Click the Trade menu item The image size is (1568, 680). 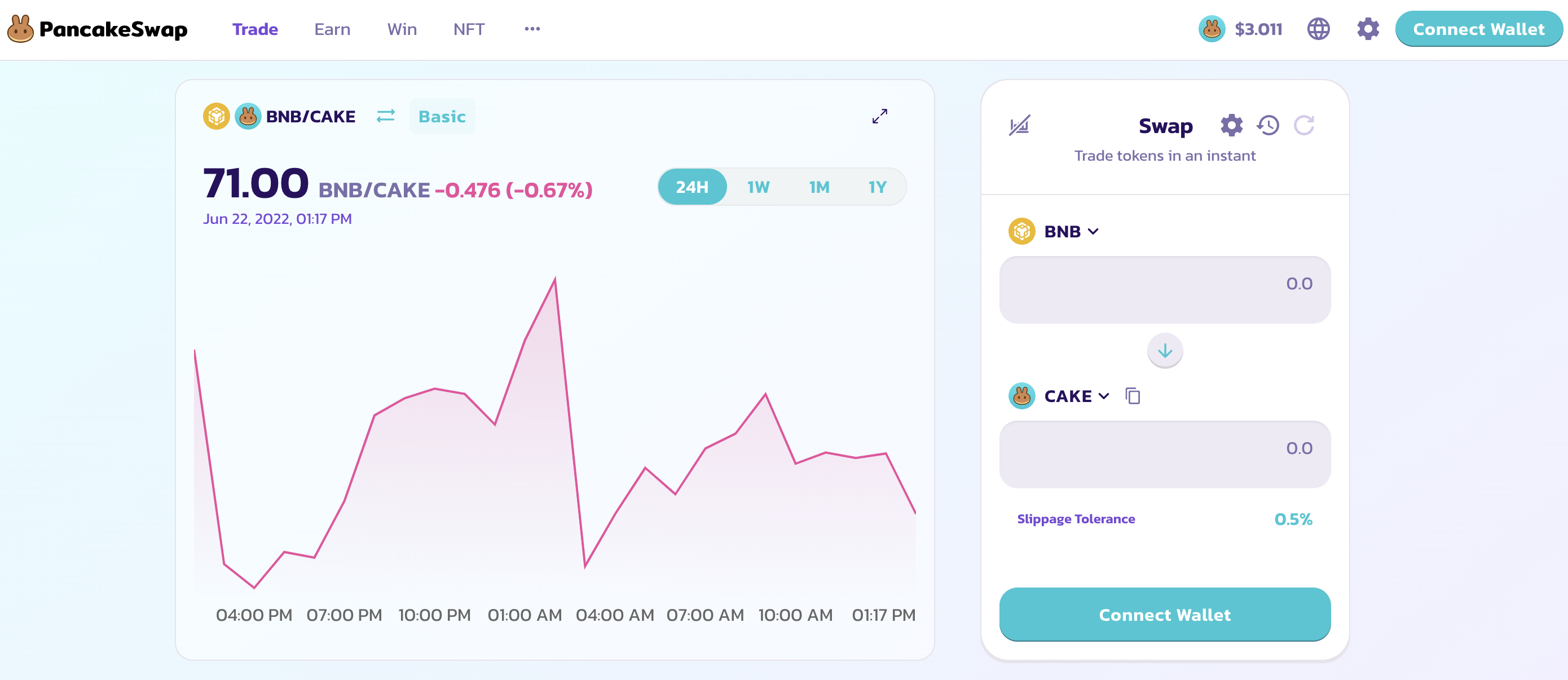point(254,29)
